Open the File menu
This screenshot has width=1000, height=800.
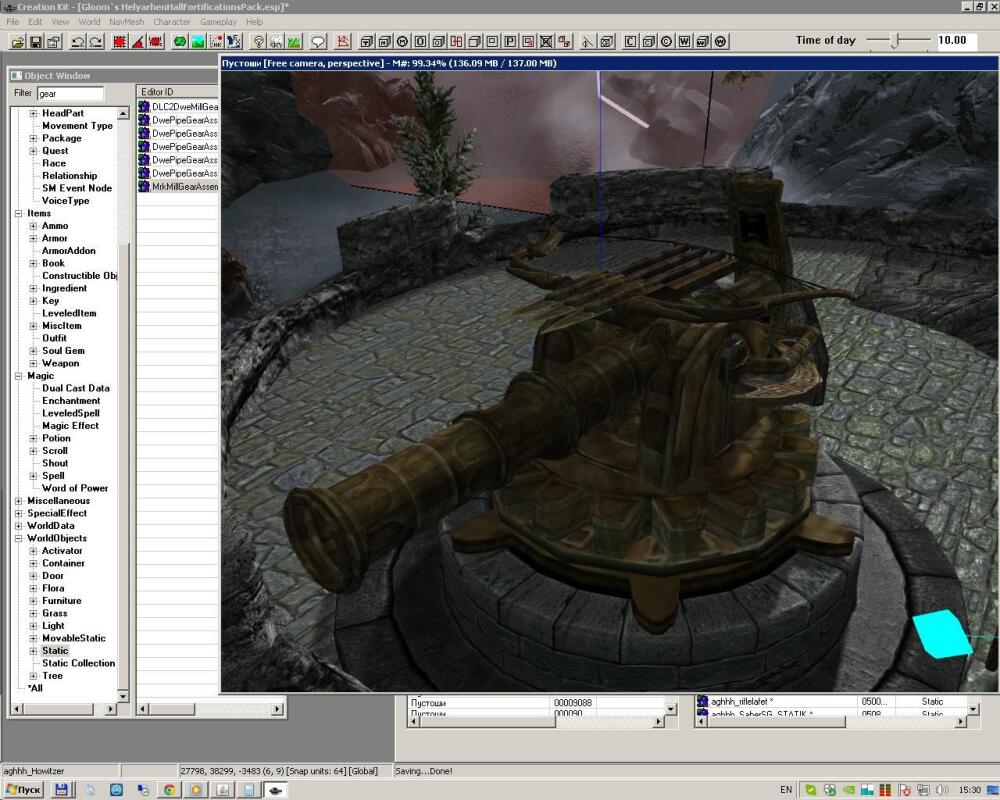coord(13,22)
